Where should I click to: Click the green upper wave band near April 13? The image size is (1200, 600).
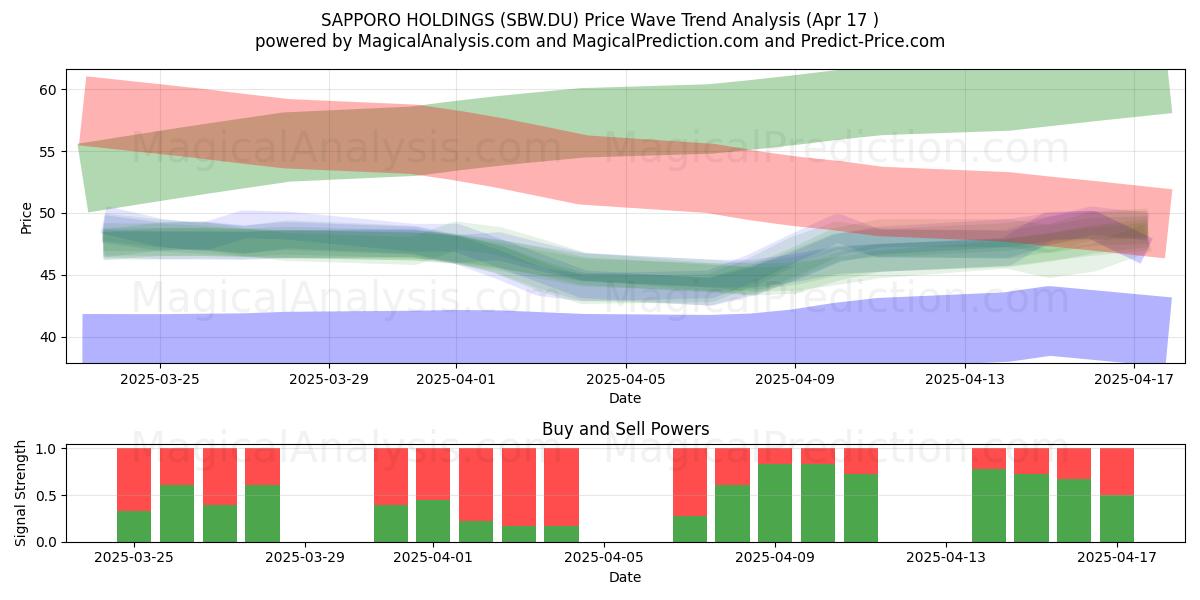click(x=965, y=100)
